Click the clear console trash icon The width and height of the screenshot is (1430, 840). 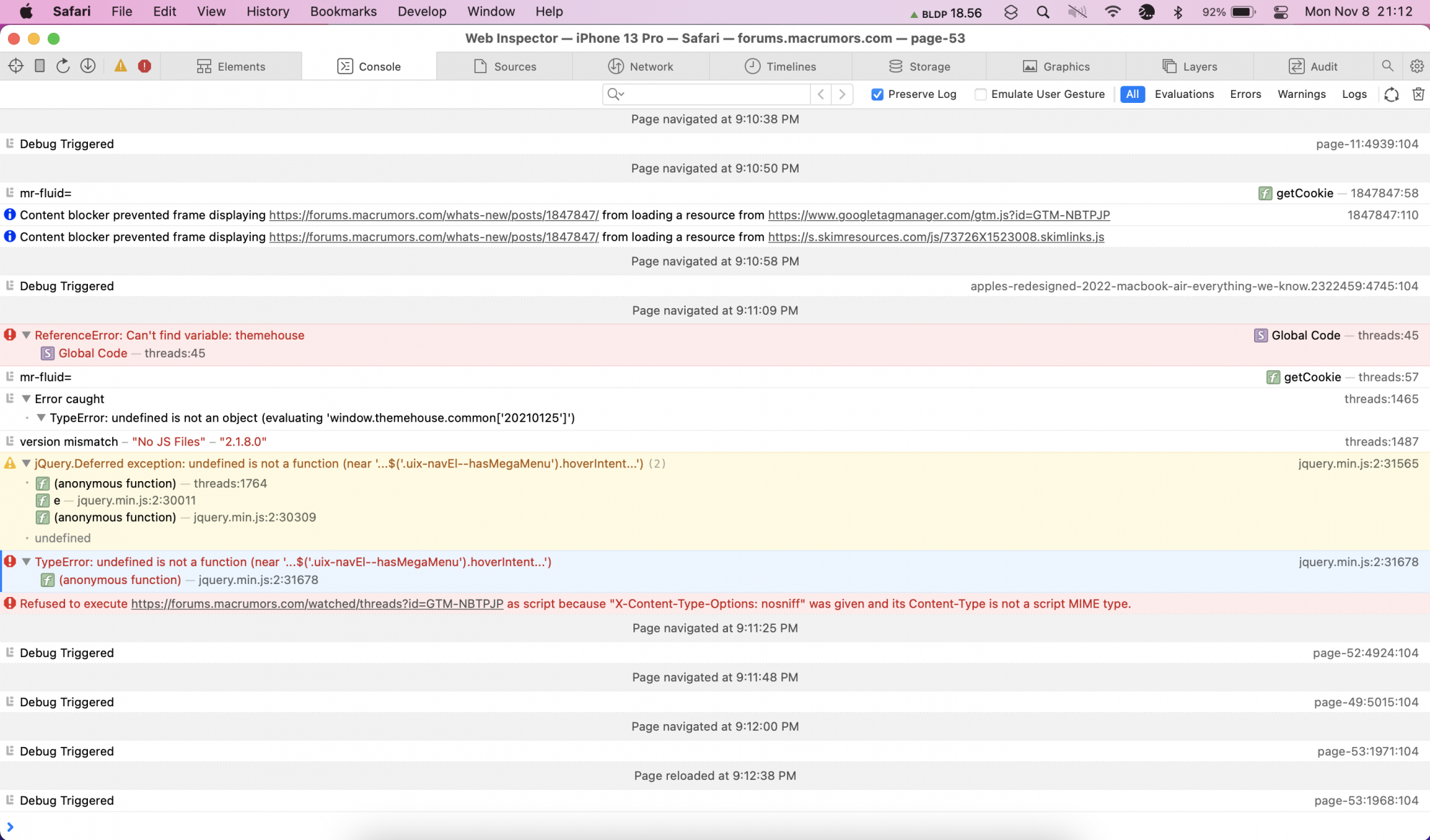tap(1419, 94)
